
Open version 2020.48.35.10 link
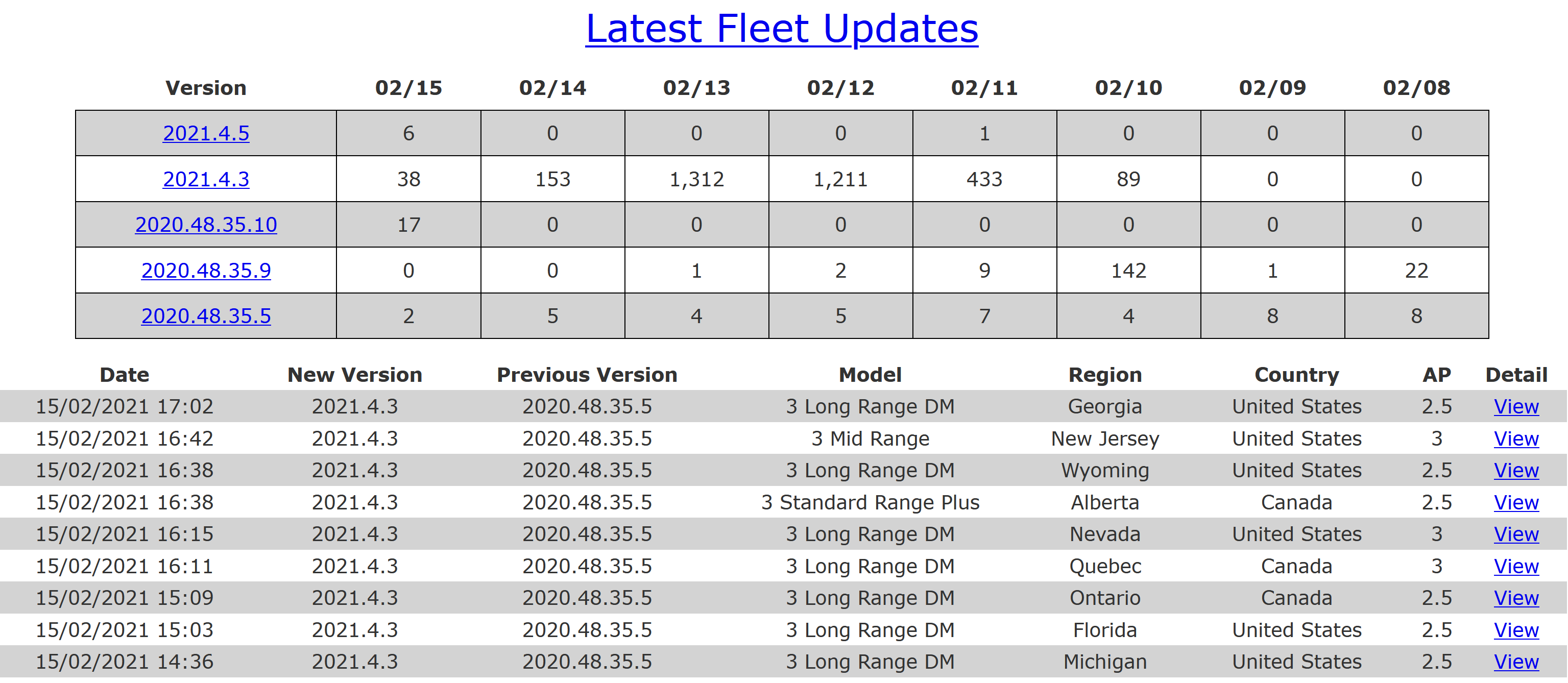[x=206, y=225]
